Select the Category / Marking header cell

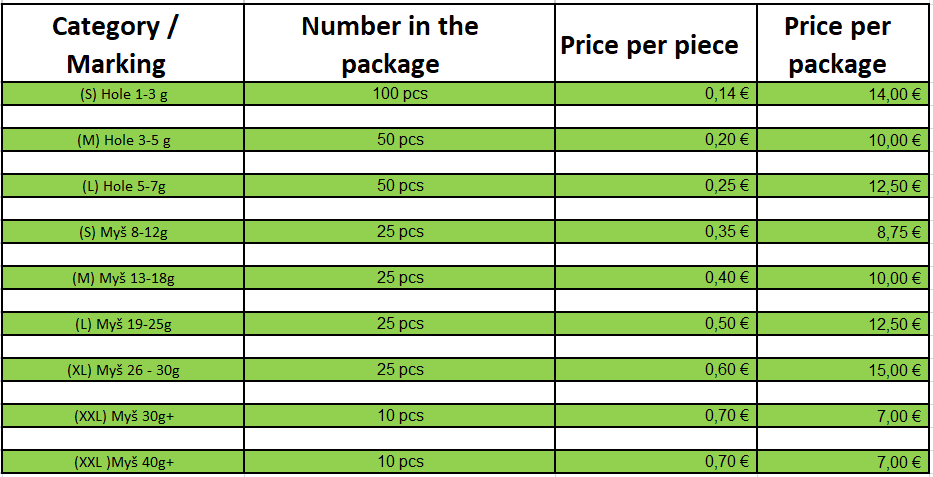123,43
